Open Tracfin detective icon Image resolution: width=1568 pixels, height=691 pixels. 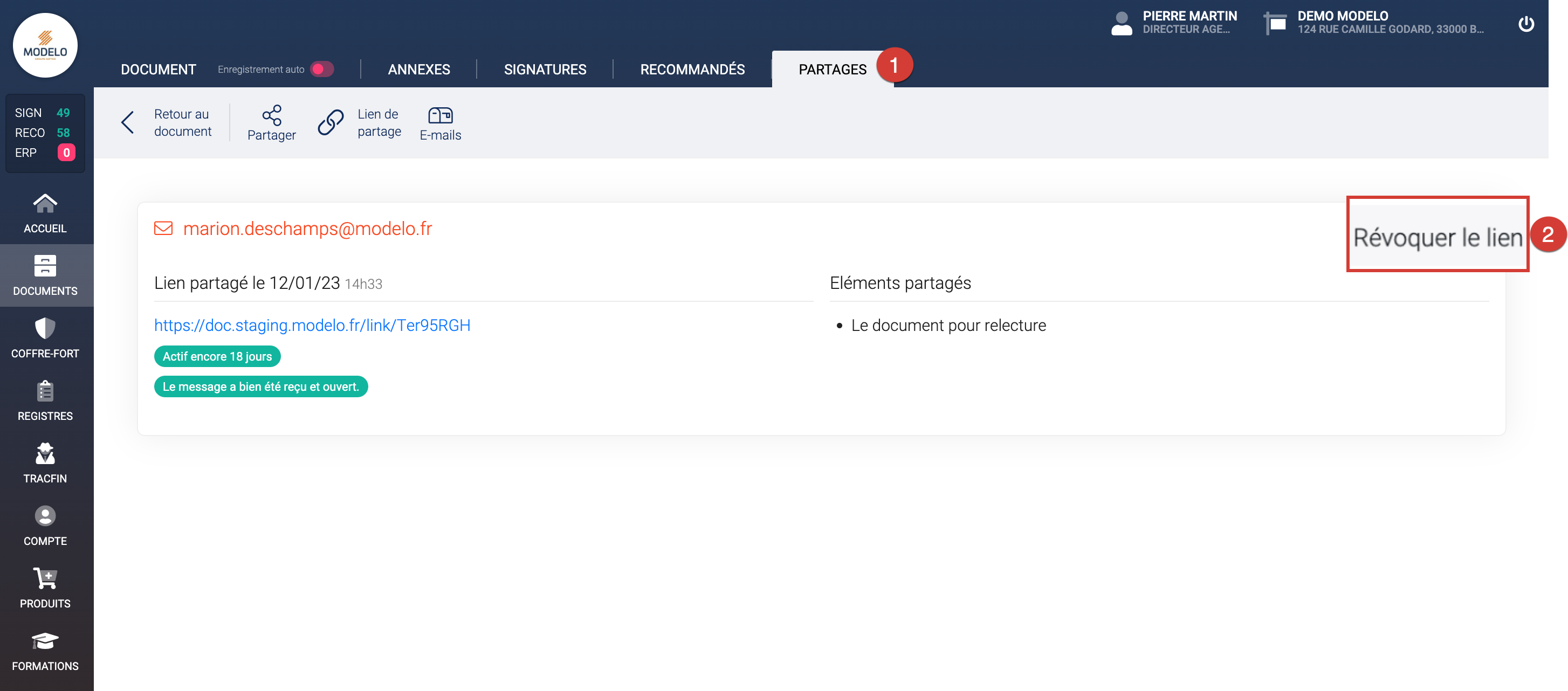pos(45,453)
